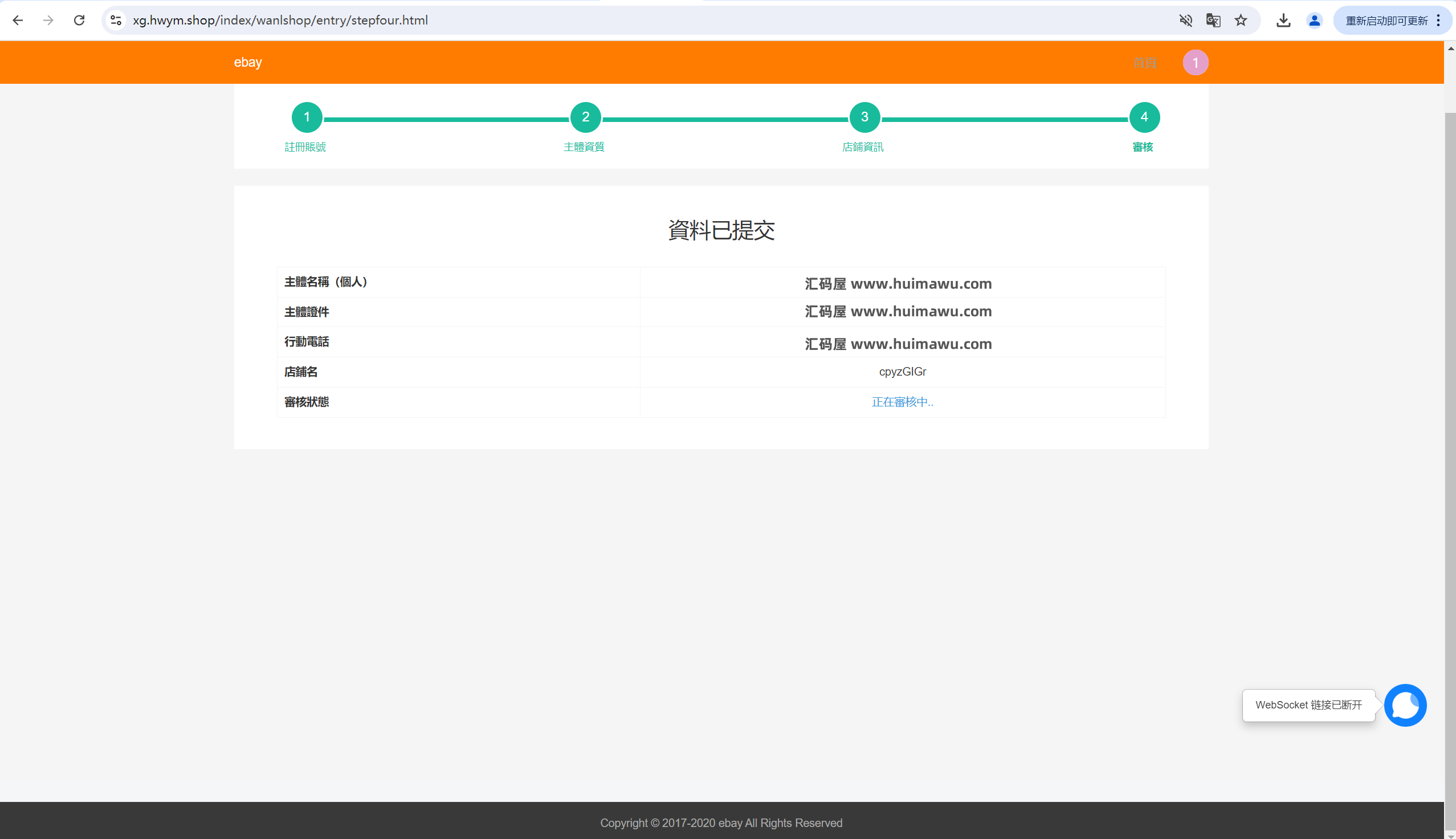Screen dimensions: 1456x839
Task: Click the restart to update button
Action: coord(1386,21)
